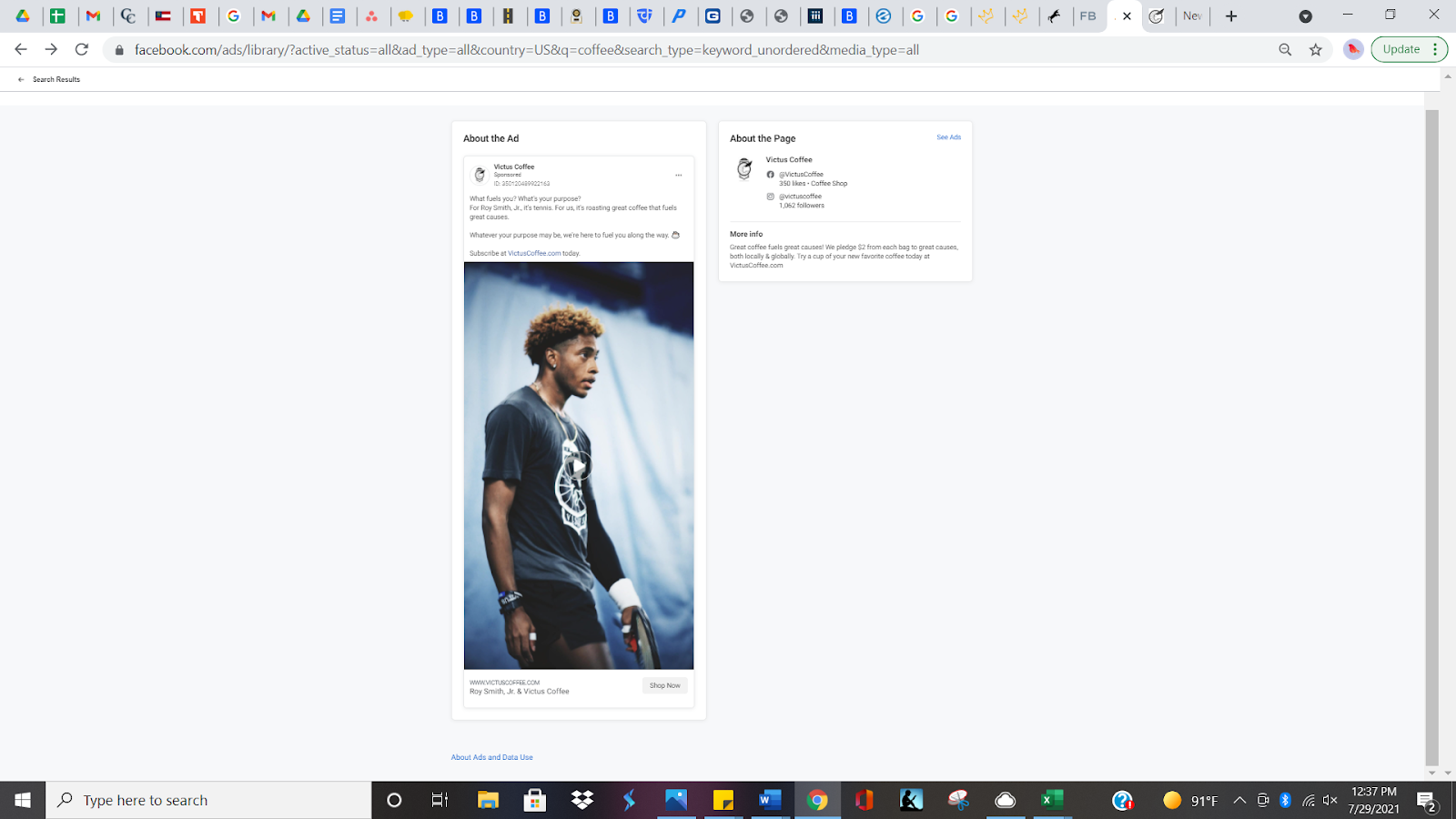View site information via the lock icon
The image size is (1456, 819).
tap(118, 50)
